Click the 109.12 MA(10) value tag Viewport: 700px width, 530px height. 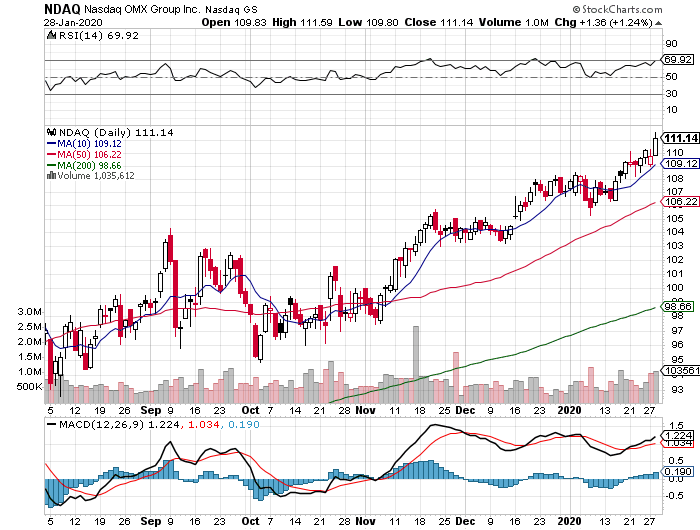point(680,163)
